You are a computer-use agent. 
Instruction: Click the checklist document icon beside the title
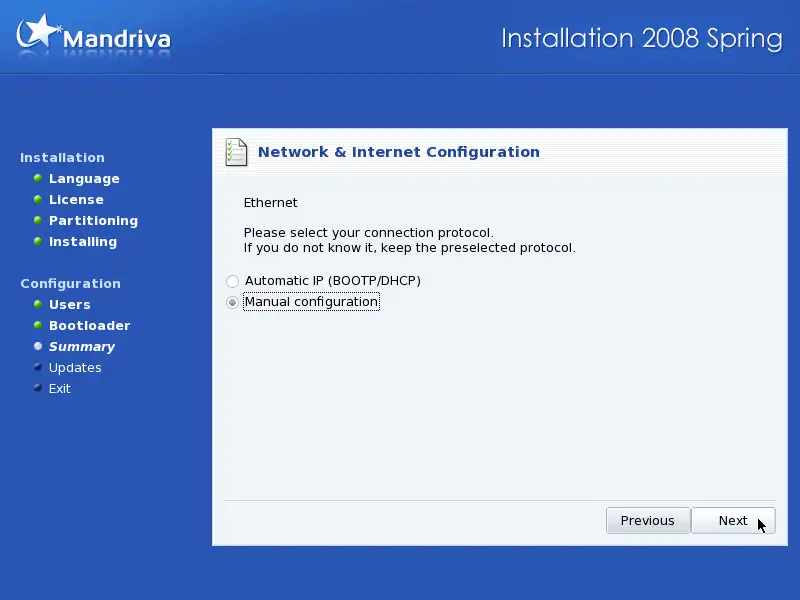coord(236,152)
